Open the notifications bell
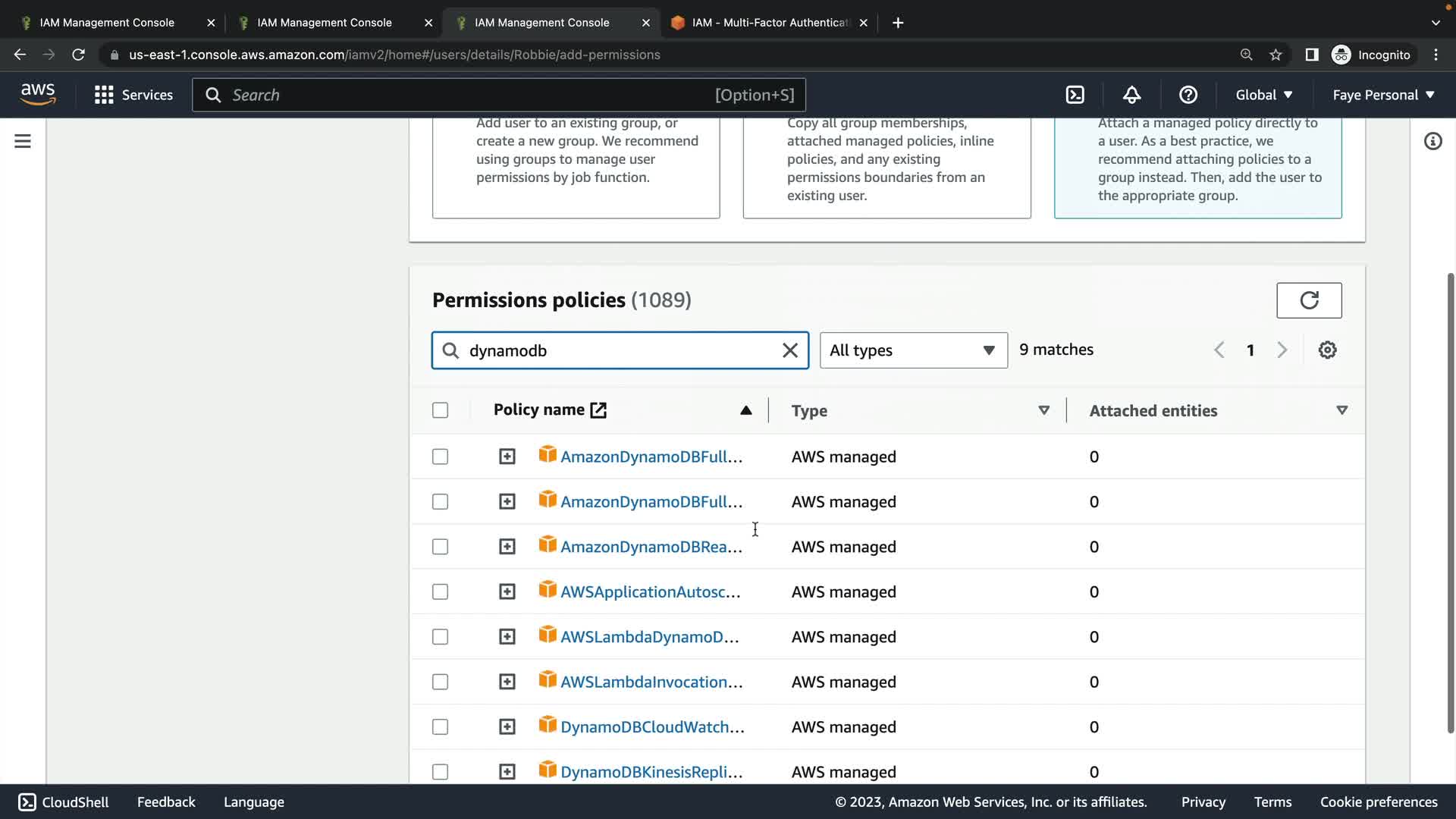The width and height of the screenshot is (1456, 819). 1131,95
